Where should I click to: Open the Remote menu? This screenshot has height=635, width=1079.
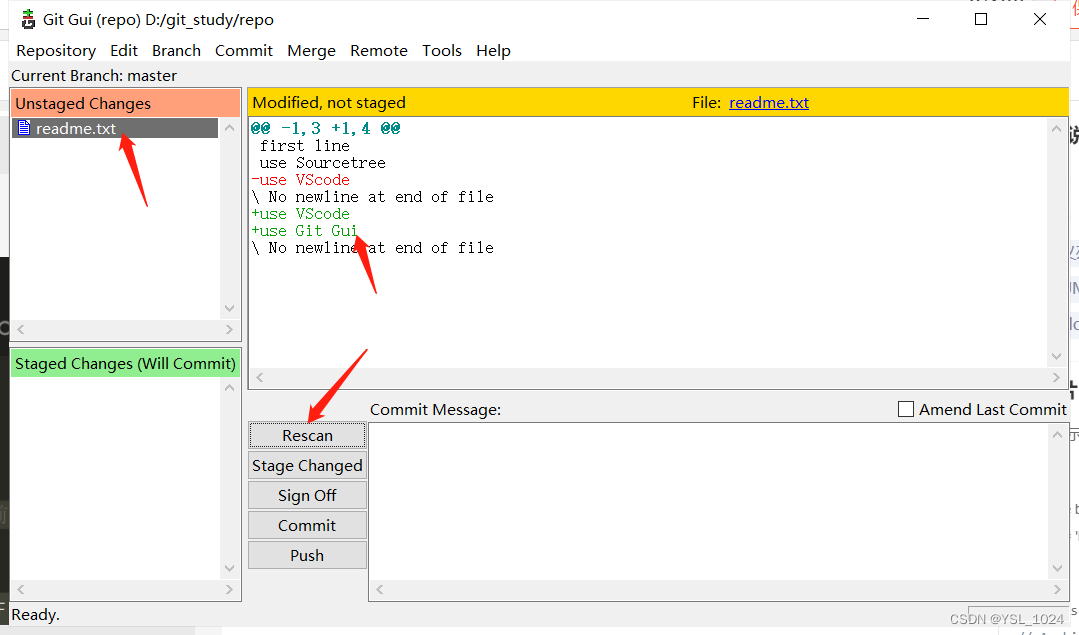coord(378,51)
